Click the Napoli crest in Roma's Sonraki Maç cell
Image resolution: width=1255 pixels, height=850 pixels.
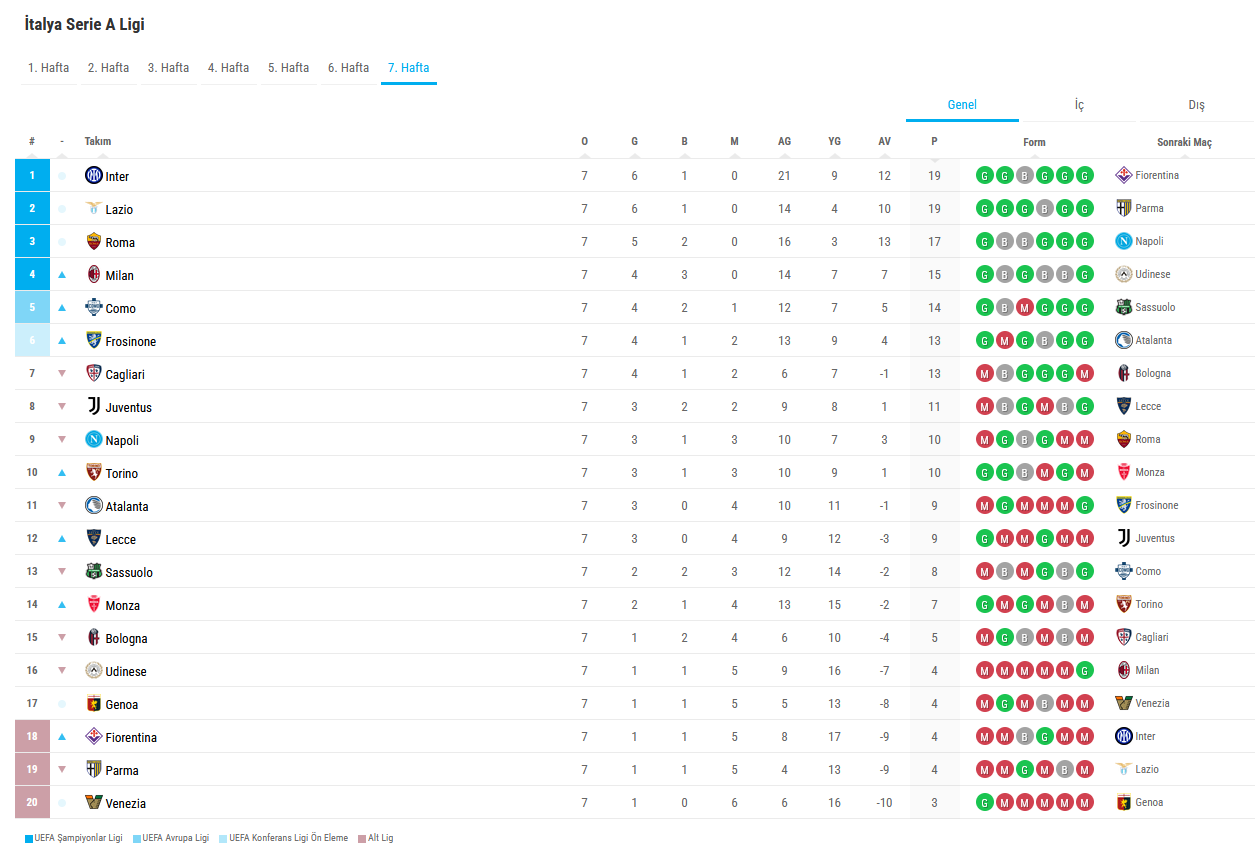pyautogui.click(x=1124, y=241)
